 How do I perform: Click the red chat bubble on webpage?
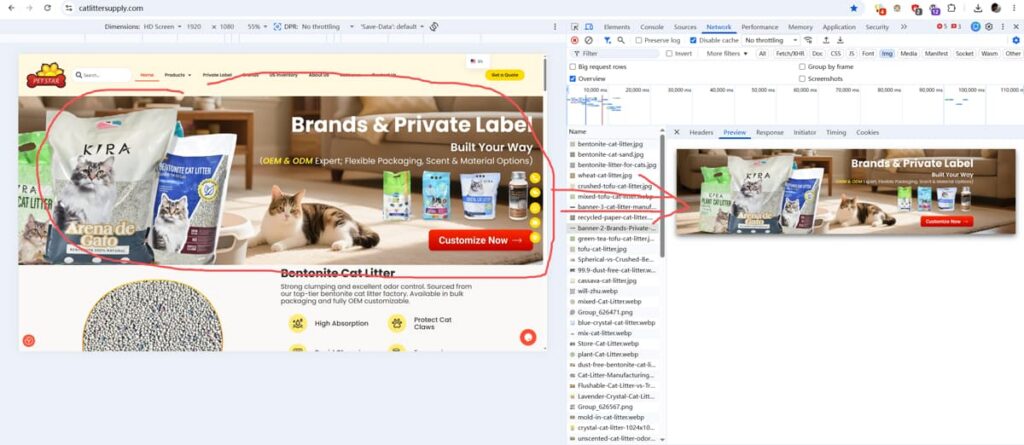pyautogui.click(x=528, y=337)
